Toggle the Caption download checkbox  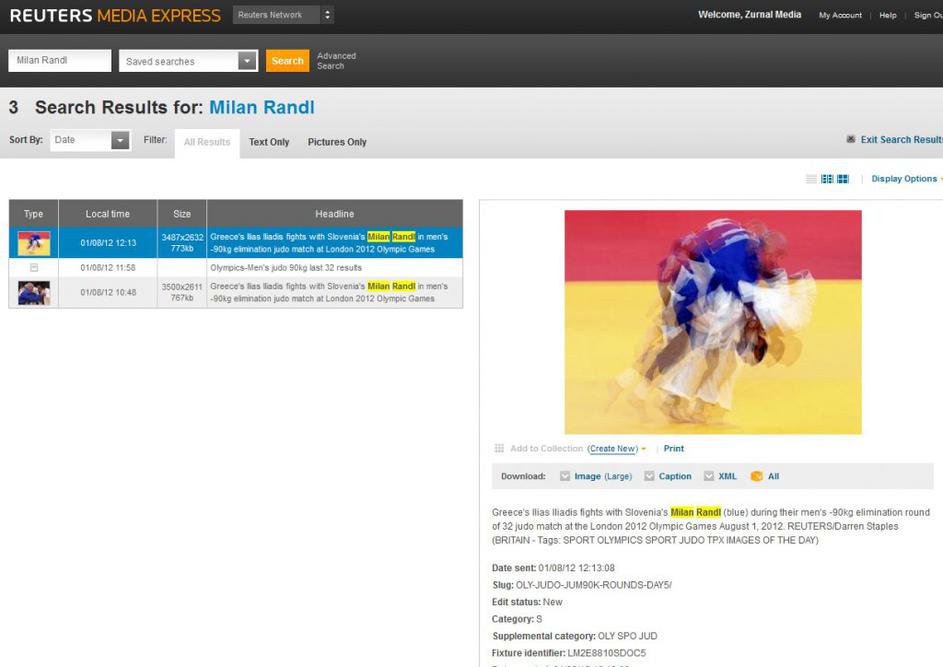(650, 477)
